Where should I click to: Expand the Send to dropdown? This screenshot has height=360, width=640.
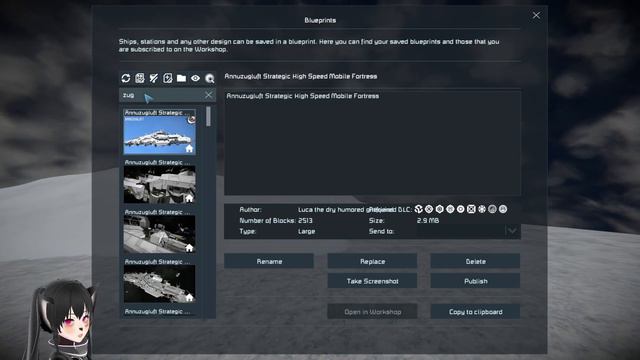click(x=512, y=231)
